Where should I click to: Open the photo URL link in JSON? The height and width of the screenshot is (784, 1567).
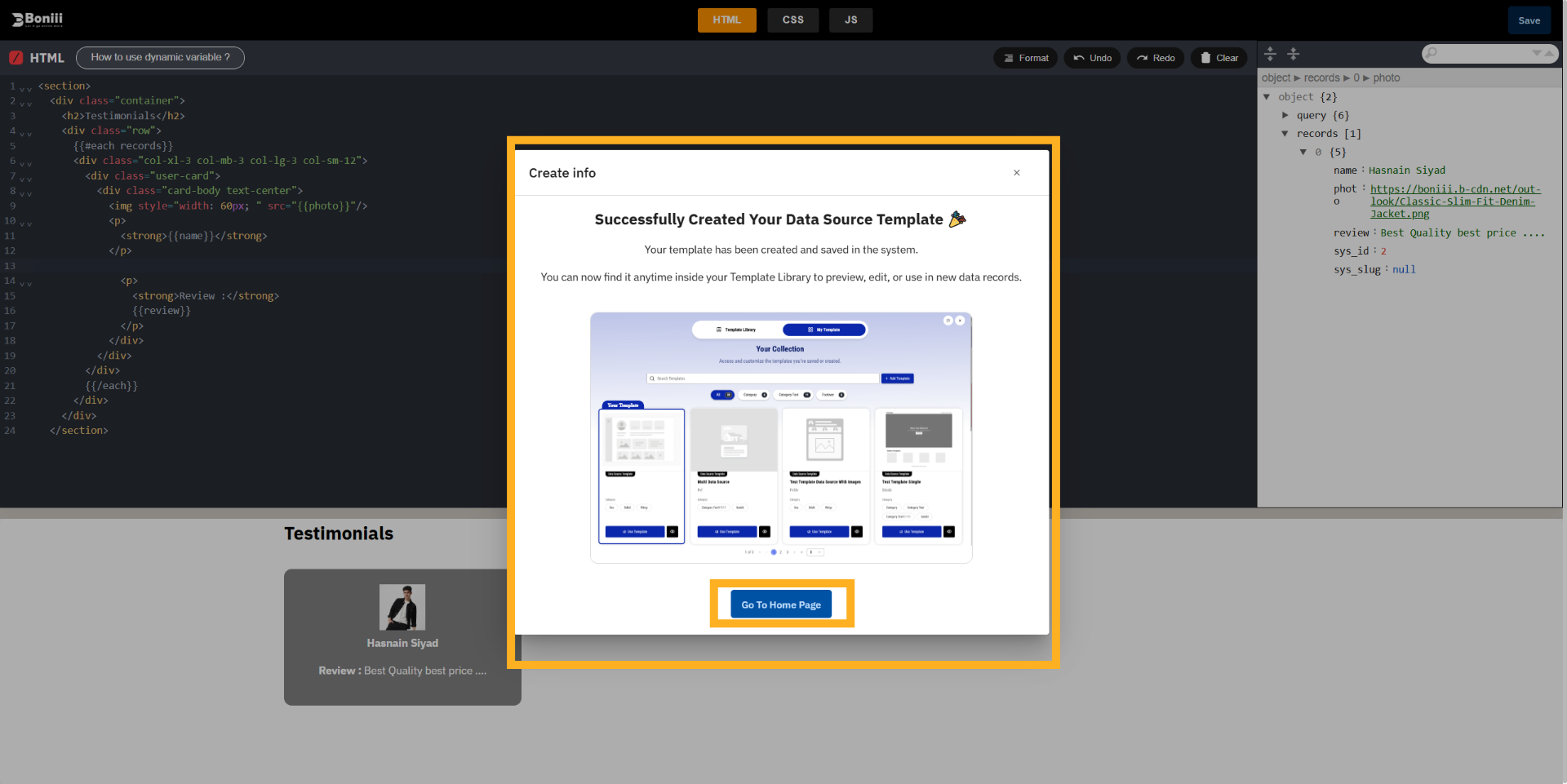(1454, 202)
